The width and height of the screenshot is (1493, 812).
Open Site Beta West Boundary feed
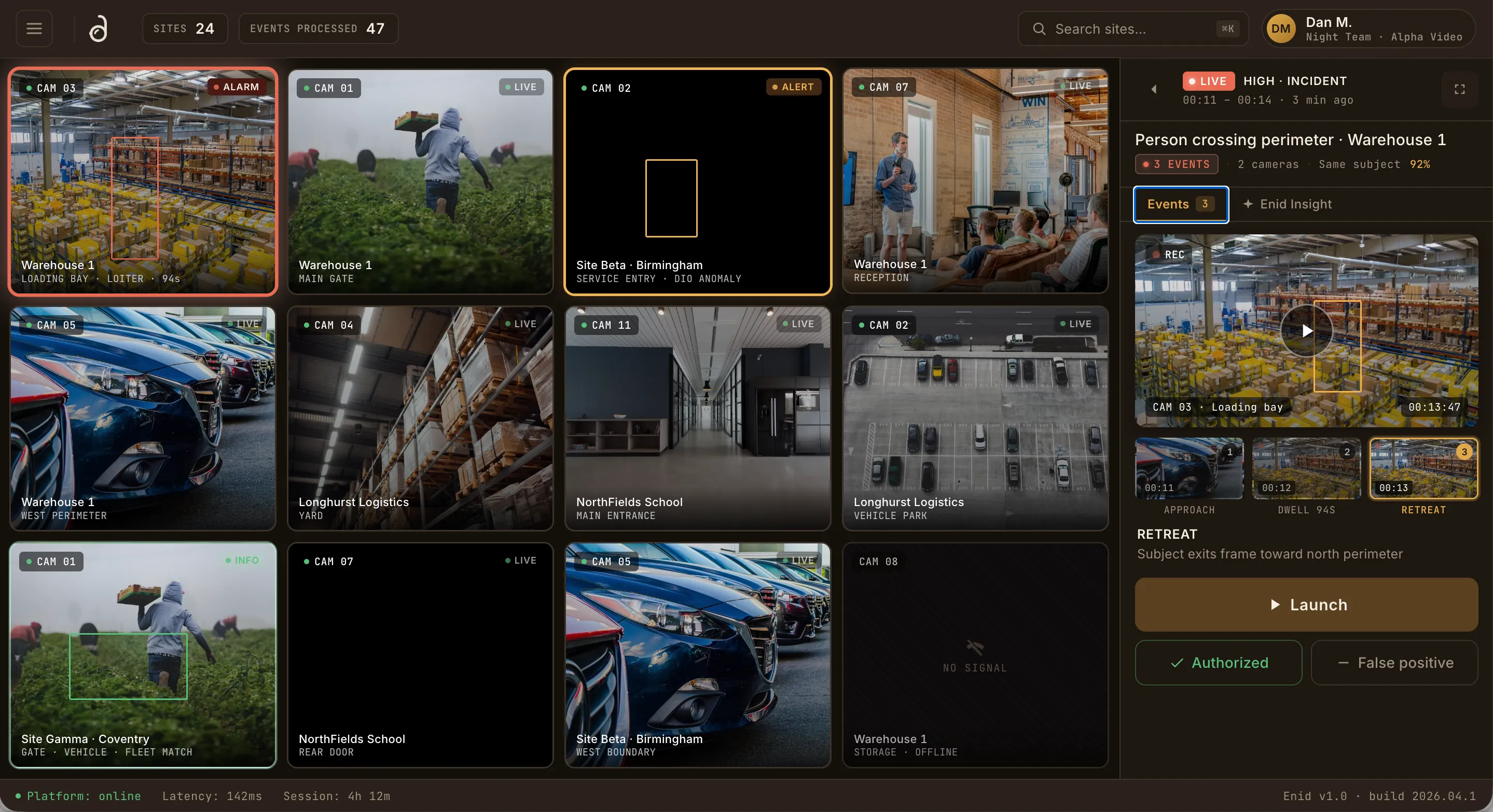698,655
